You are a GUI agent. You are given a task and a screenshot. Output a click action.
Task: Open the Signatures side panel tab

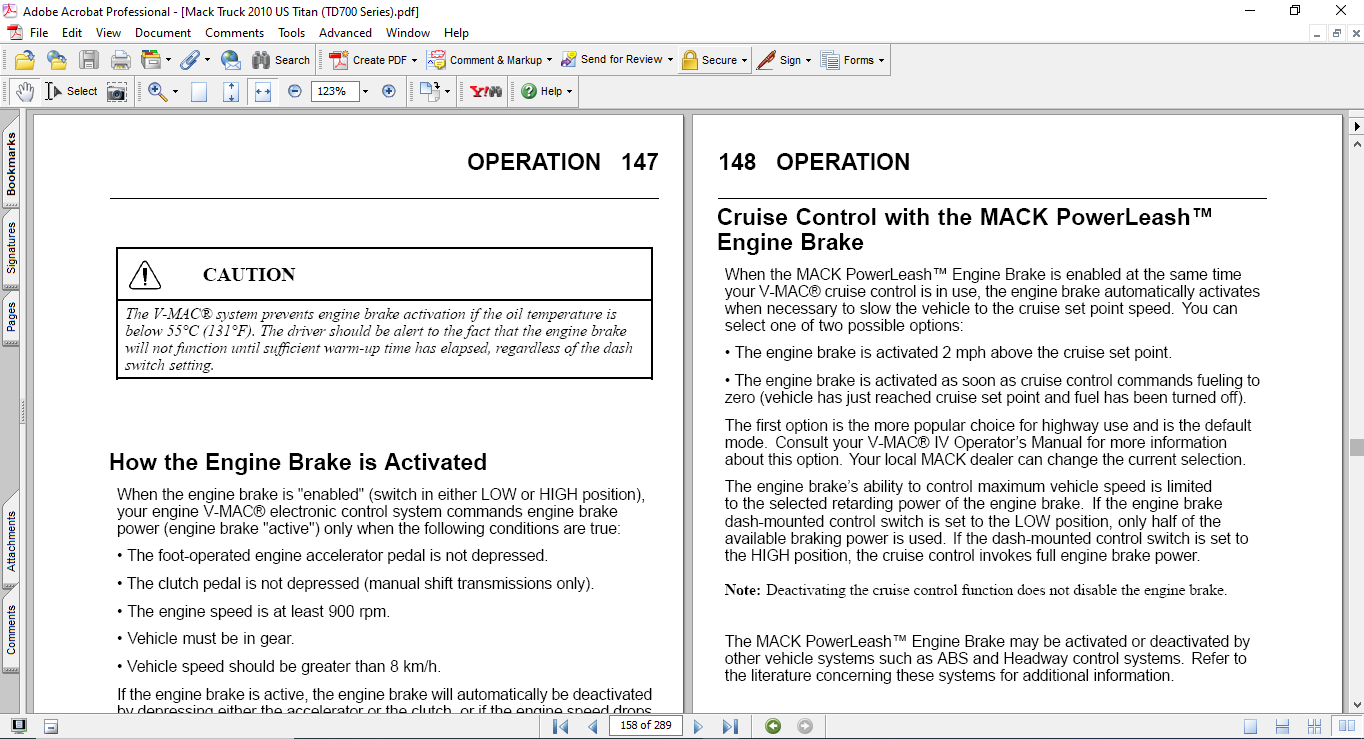point(11,247)
